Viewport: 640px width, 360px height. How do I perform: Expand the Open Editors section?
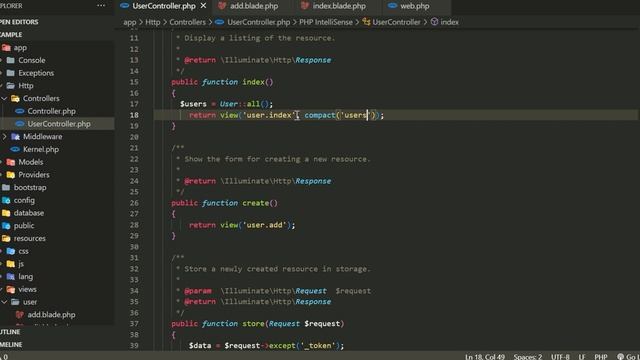19,22
